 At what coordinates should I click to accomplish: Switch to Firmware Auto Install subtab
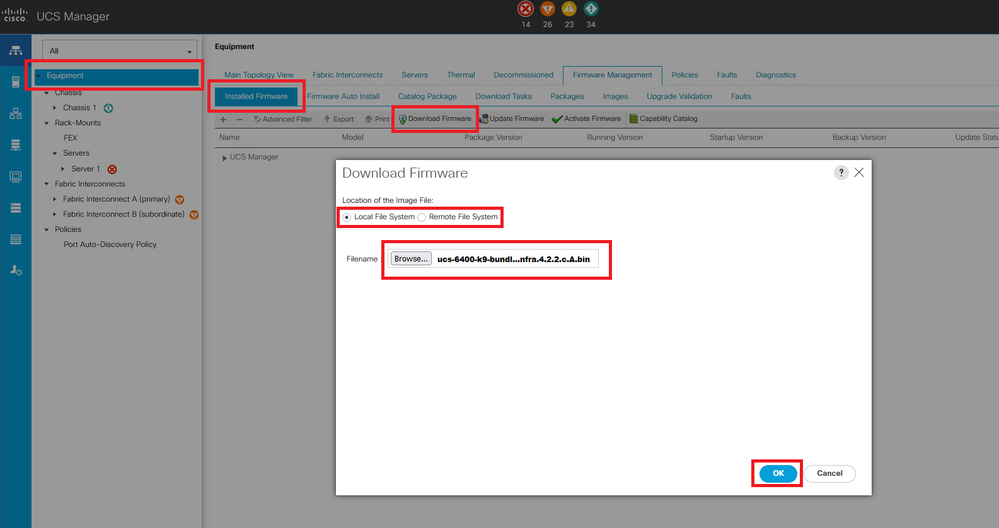(x=343, y=96)
